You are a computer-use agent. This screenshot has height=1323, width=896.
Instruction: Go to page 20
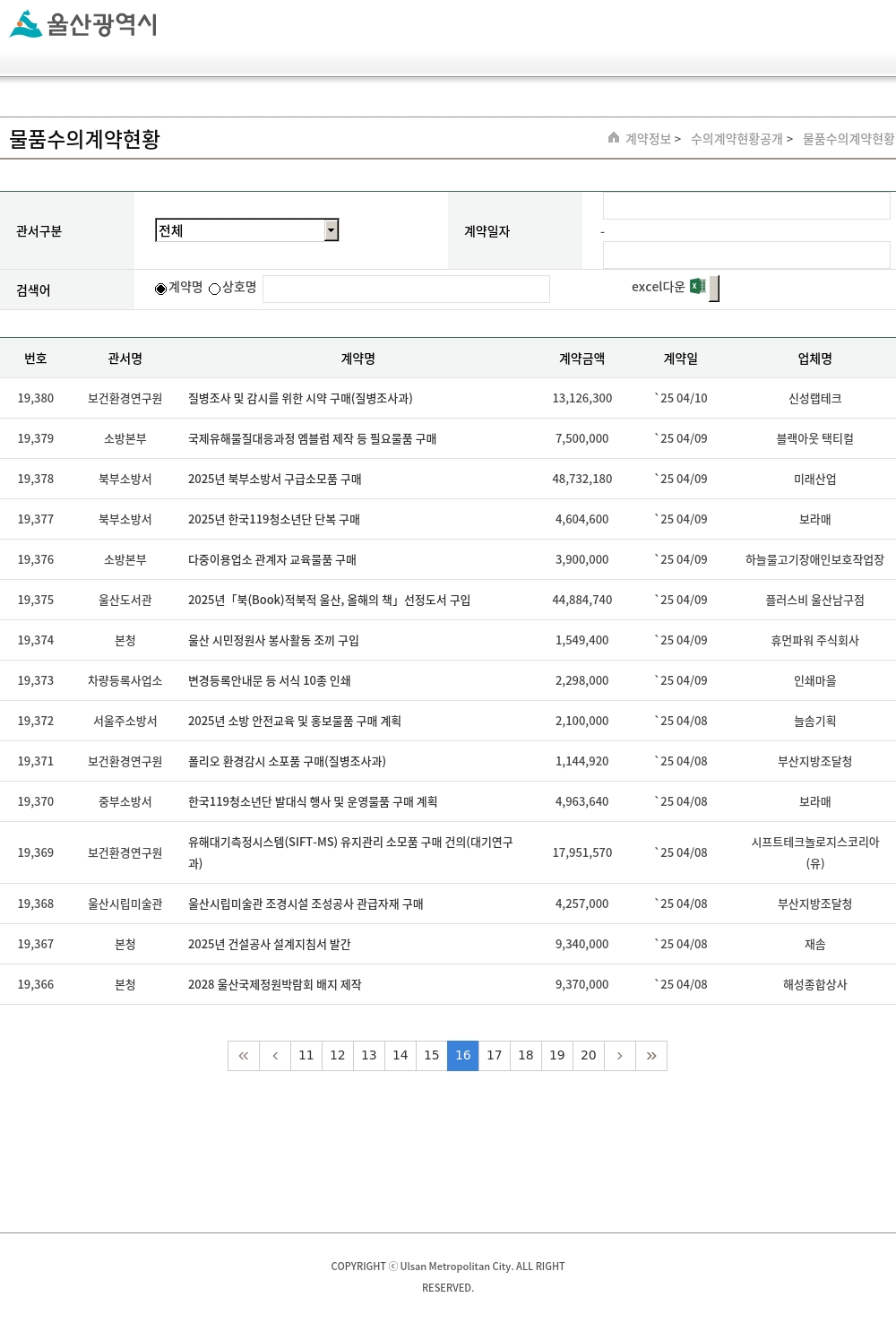589,1055
